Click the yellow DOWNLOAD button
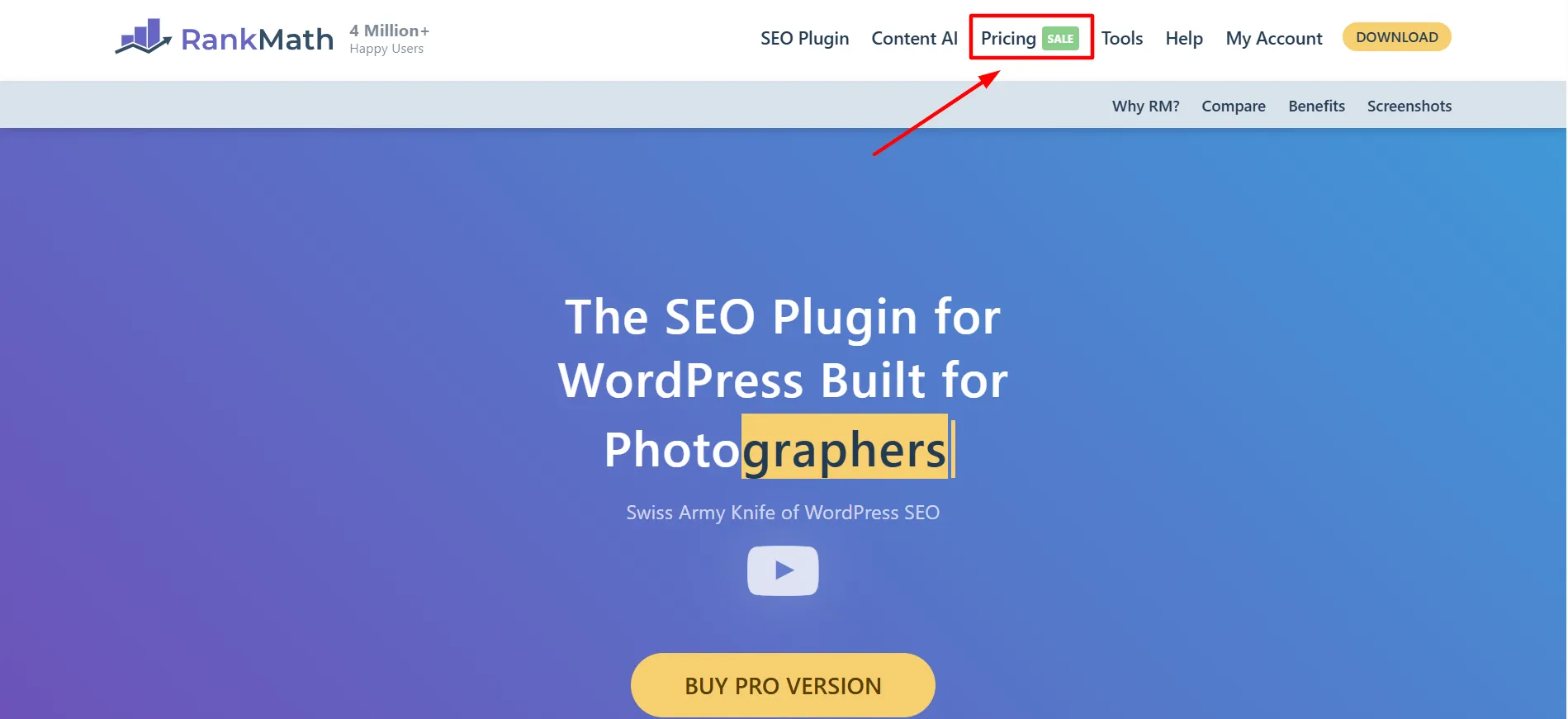1568x719 pixels. pos(1396,37)
